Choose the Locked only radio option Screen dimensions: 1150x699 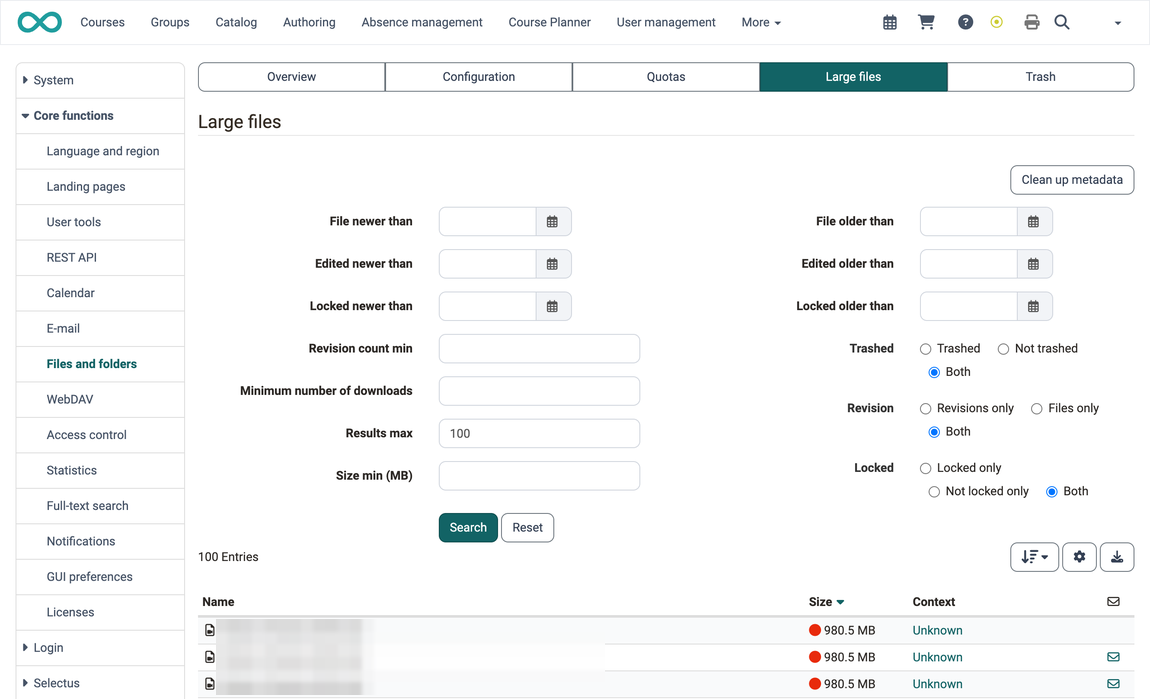point(926,468)
